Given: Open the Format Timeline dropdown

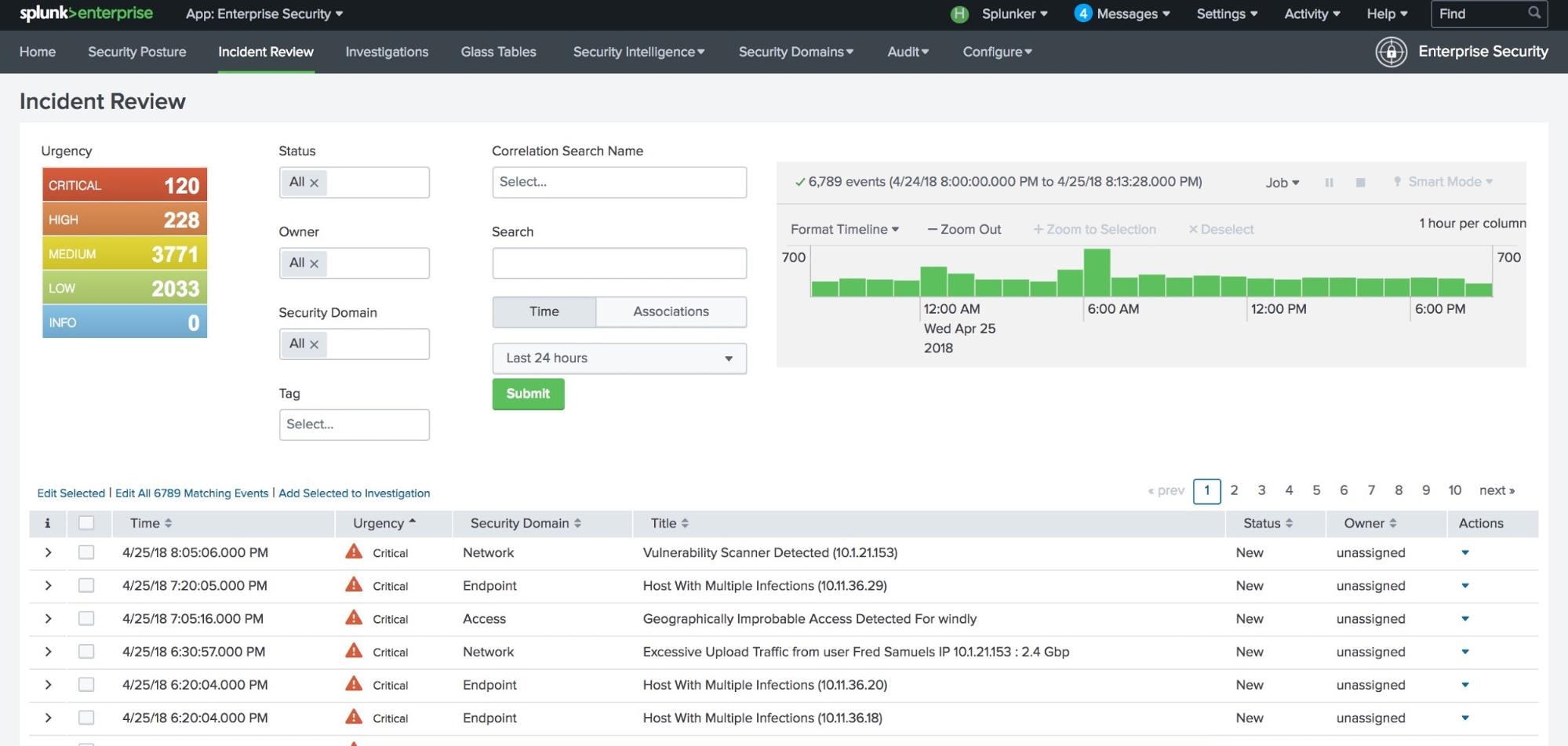Looking at the screenshot, I should (x=844, y=229).
